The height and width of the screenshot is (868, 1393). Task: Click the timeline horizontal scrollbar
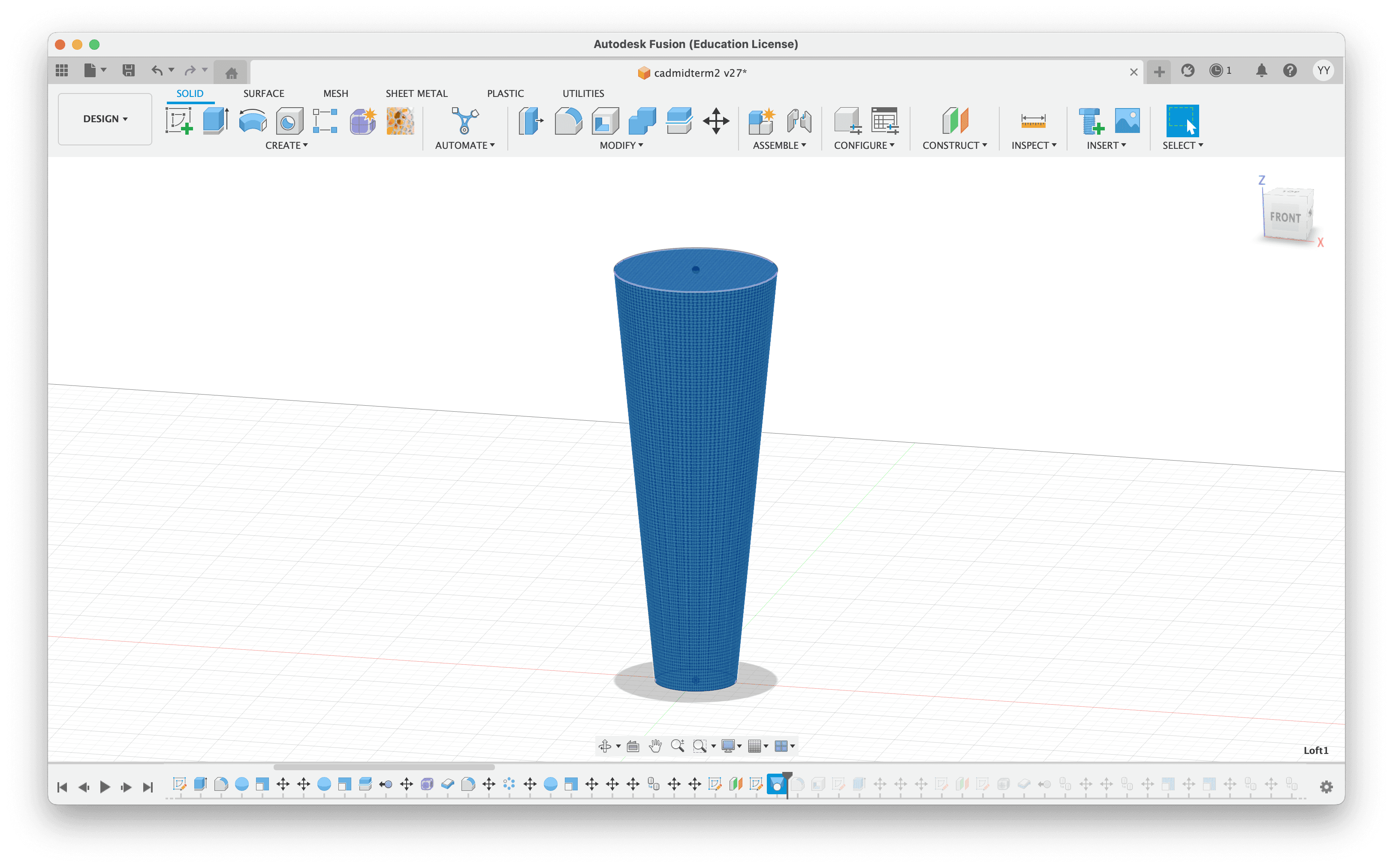tap(384, 767)
